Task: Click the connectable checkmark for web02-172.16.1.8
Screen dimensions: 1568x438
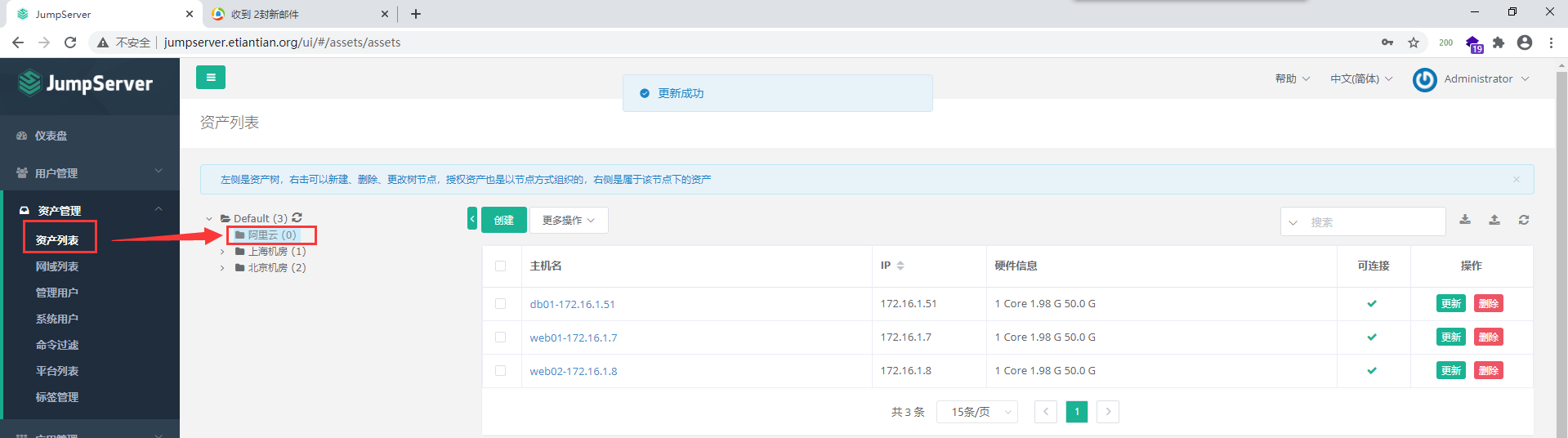Action: click(1372, 370)
